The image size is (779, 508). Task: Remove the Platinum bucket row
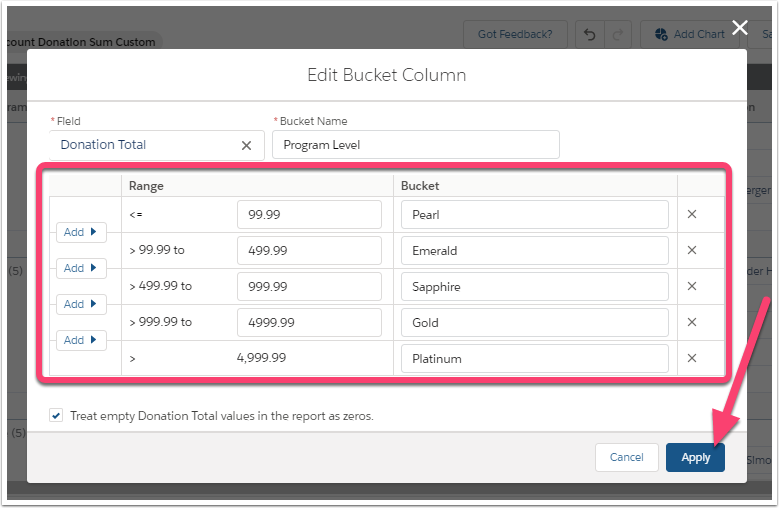(x=692, y=358)
